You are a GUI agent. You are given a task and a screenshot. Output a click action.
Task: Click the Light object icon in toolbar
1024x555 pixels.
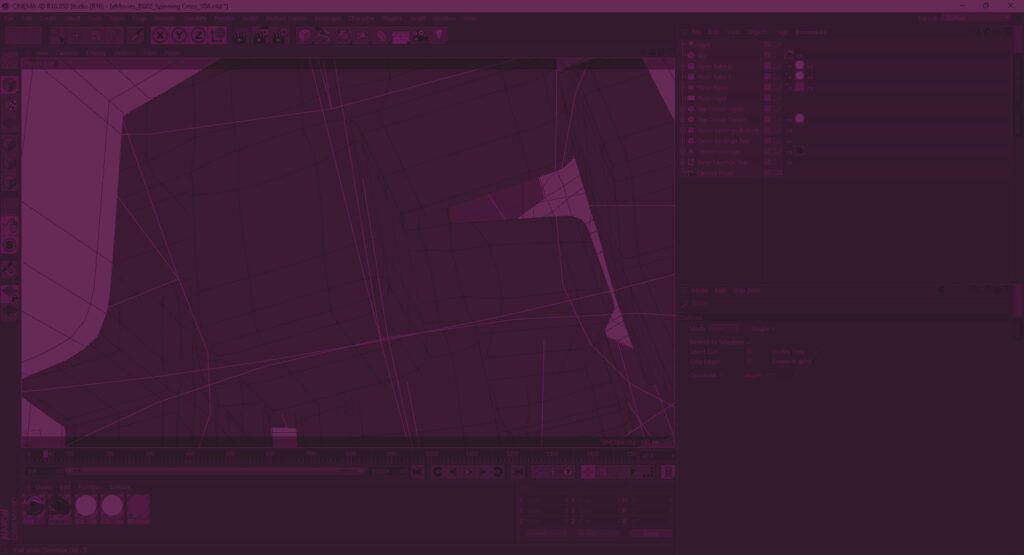click(x=438, y=36)
